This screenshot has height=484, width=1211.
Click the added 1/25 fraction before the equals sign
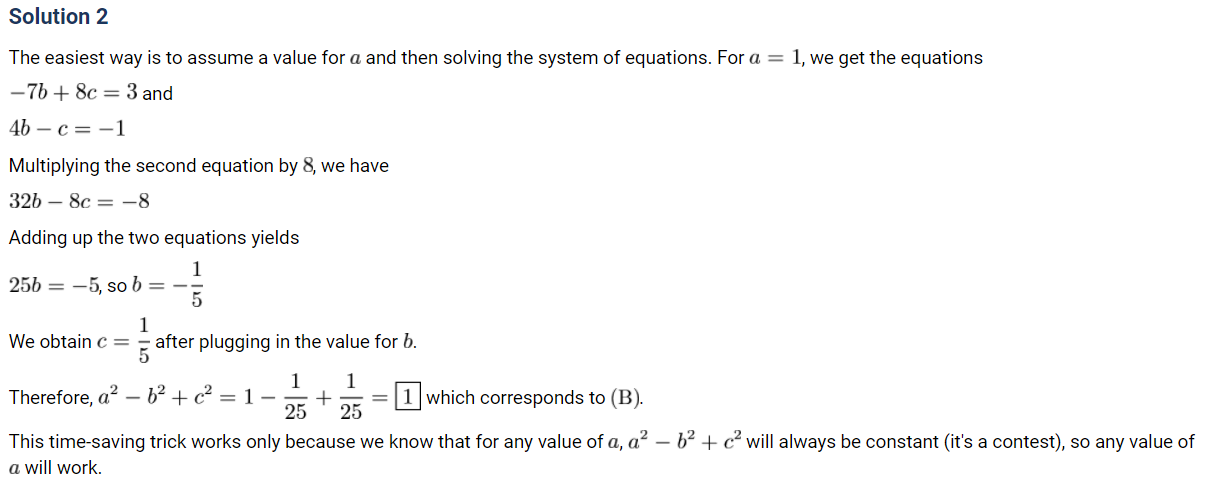coord(351,397)
